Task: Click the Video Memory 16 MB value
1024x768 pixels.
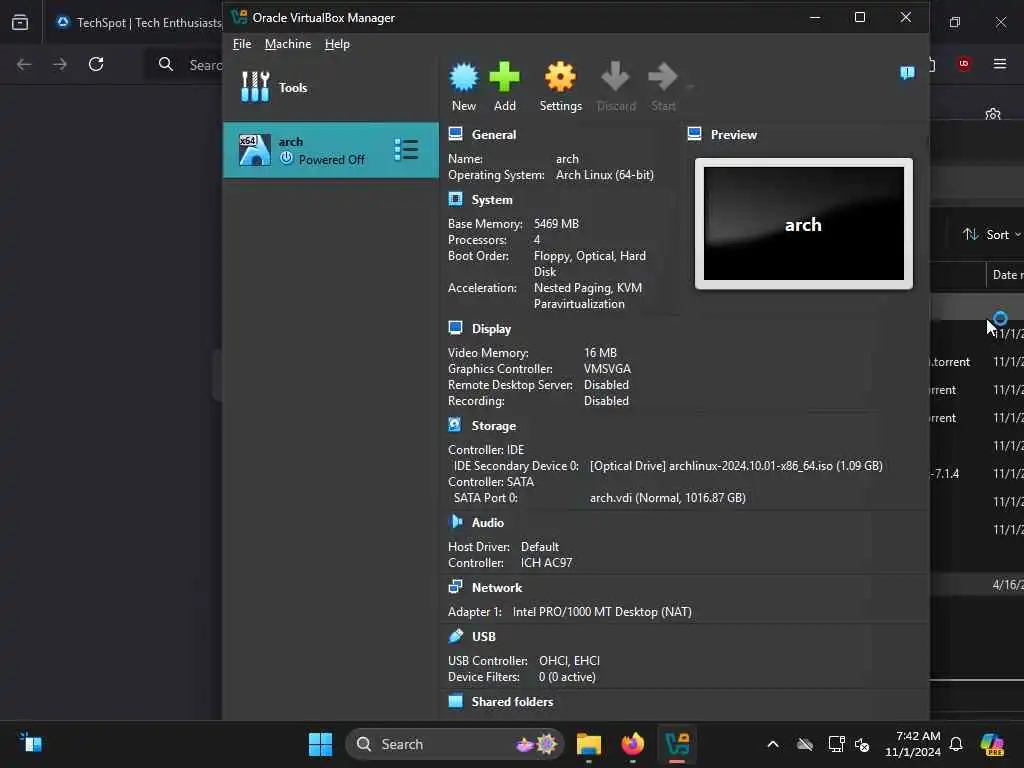Action: pyautogui.click(x=600, y=353)
